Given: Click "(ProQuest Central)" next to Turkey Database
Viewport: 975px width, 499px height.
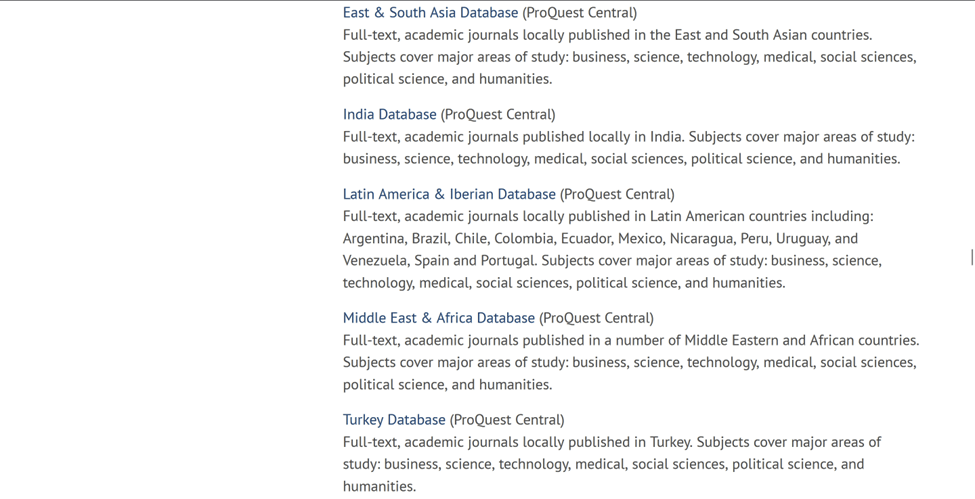Looking at the screenshot, I should (507, 420).
